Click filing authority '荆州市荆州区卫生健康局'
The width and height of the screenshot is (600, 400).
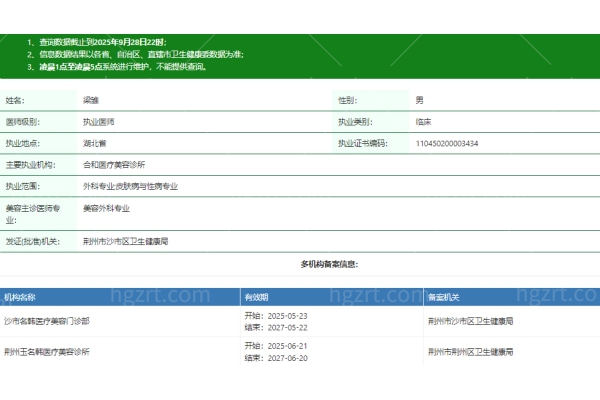470,352
